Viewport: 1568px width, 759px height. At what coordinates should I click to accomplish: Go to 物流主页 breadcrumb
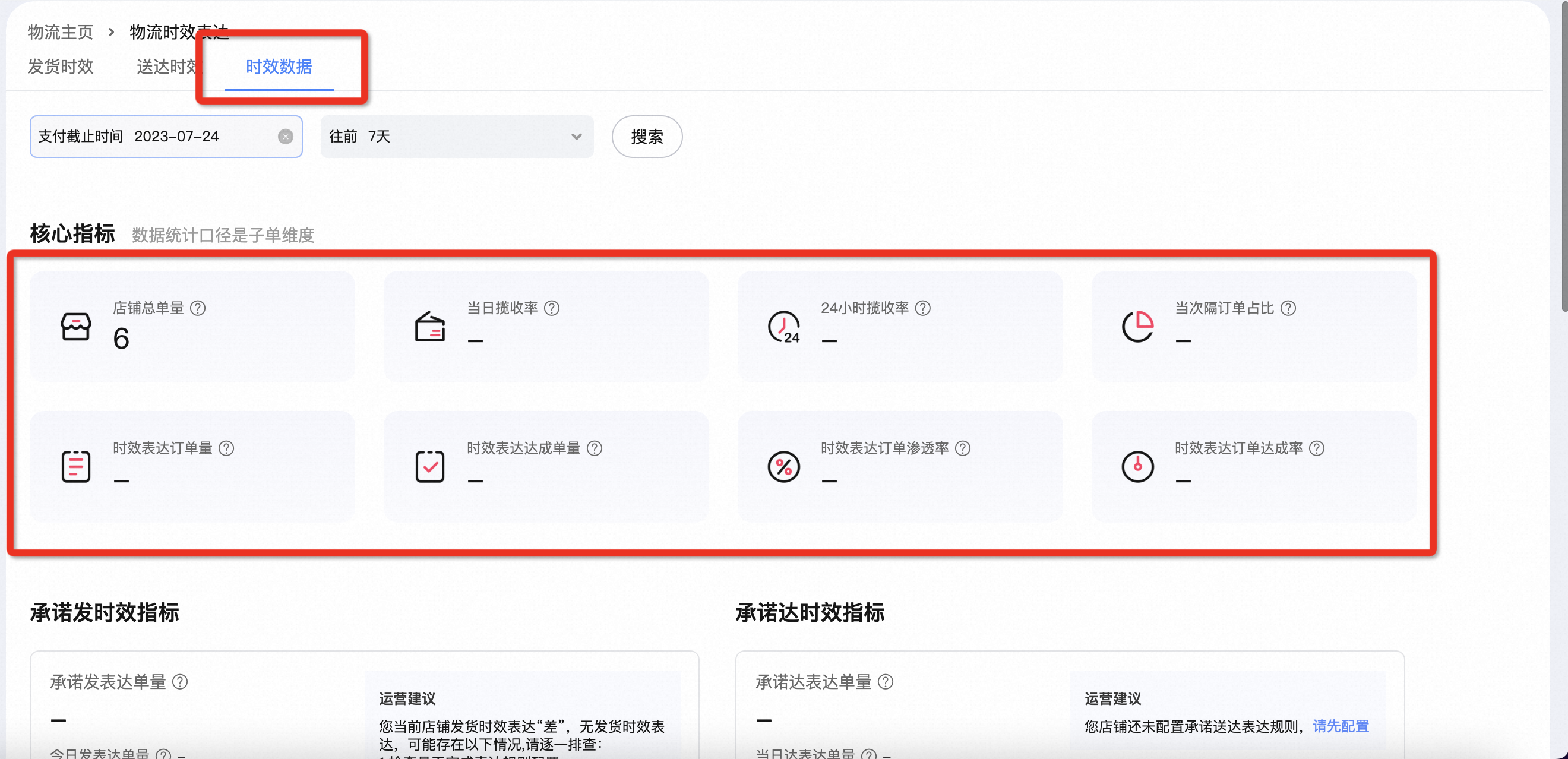[60, 31]
